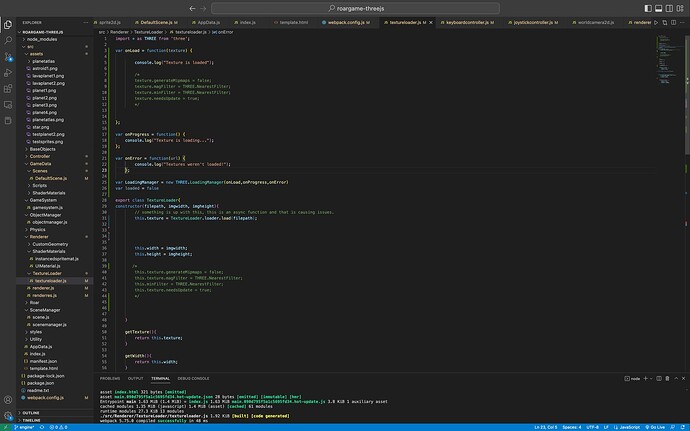Click Go Live in the status bar

click(655, 427)
